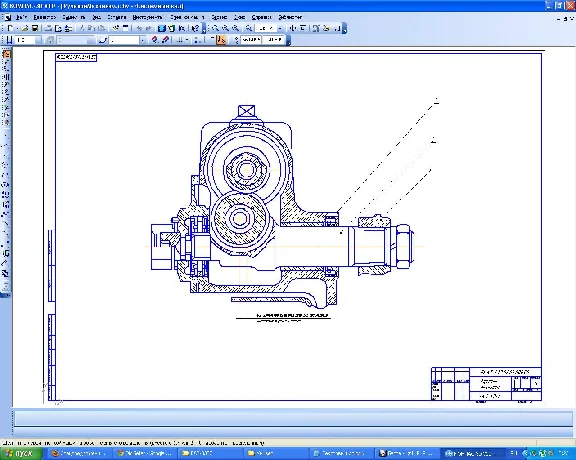Click the Print icon in the standard toolbar

click(48, 28)
